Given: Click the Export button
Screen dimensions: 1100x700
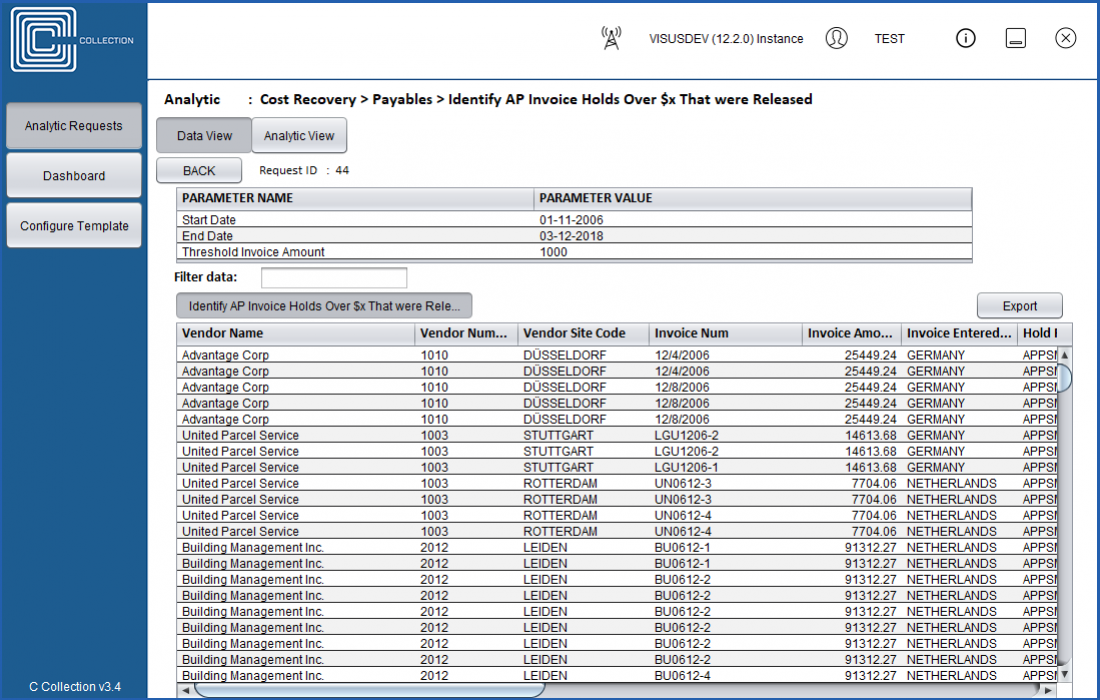Looking at the screenshot, I should [x=1019, y=306].
